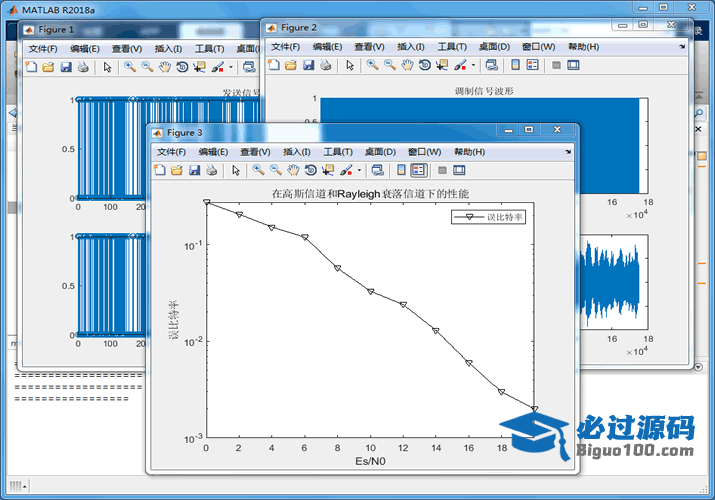Hide Plot Tools icon in Figure 2

[x=556, y=65]
